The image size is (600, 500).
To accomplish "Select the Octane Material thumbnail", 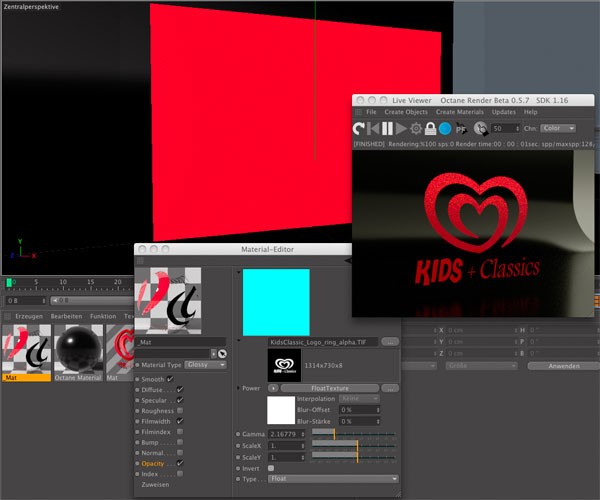I will tap(78, 353).
